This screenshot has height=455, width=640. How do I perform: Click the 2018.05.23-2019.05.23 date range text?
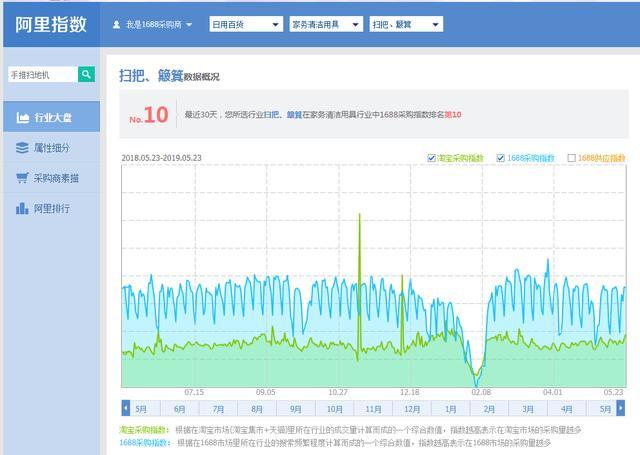[x=161, y=158]
